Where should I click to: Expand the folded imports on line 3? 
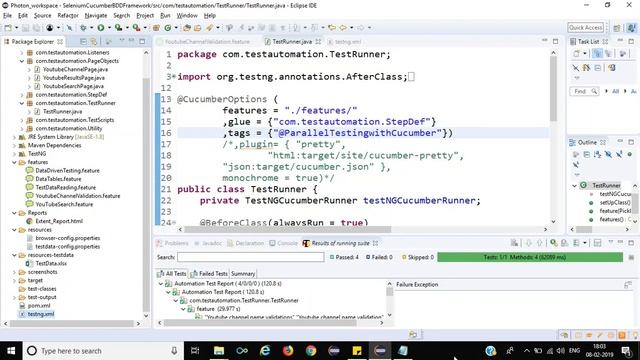coord(174,77)
